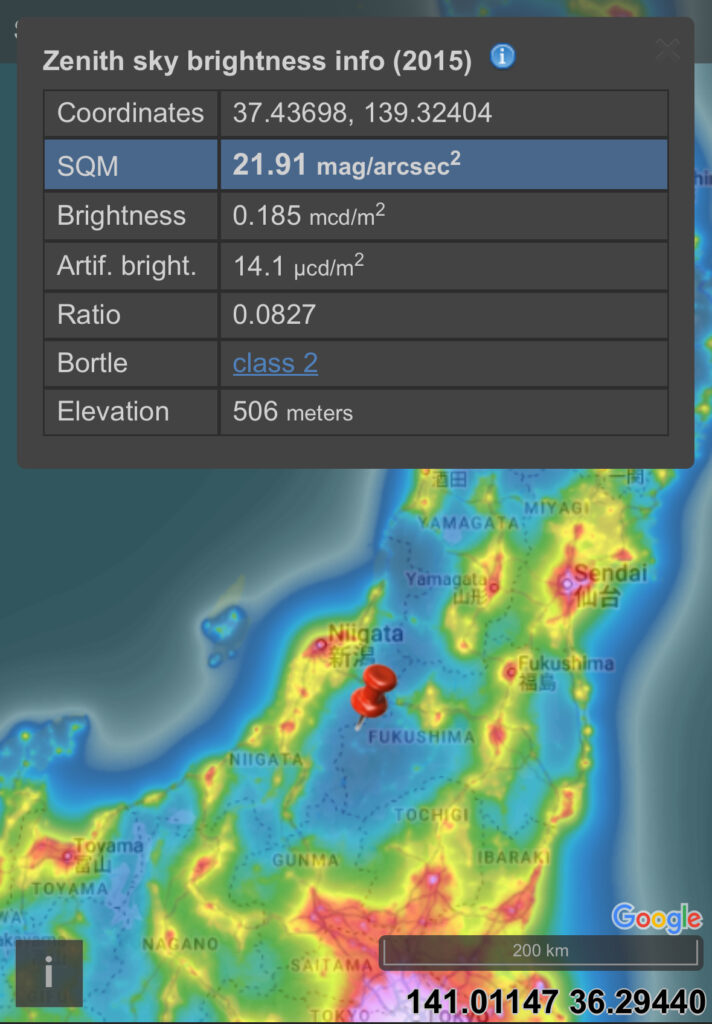This screenshot has height=1024, width=712.
Task: Click the Google logo on the map
Action: pos(656,918)
